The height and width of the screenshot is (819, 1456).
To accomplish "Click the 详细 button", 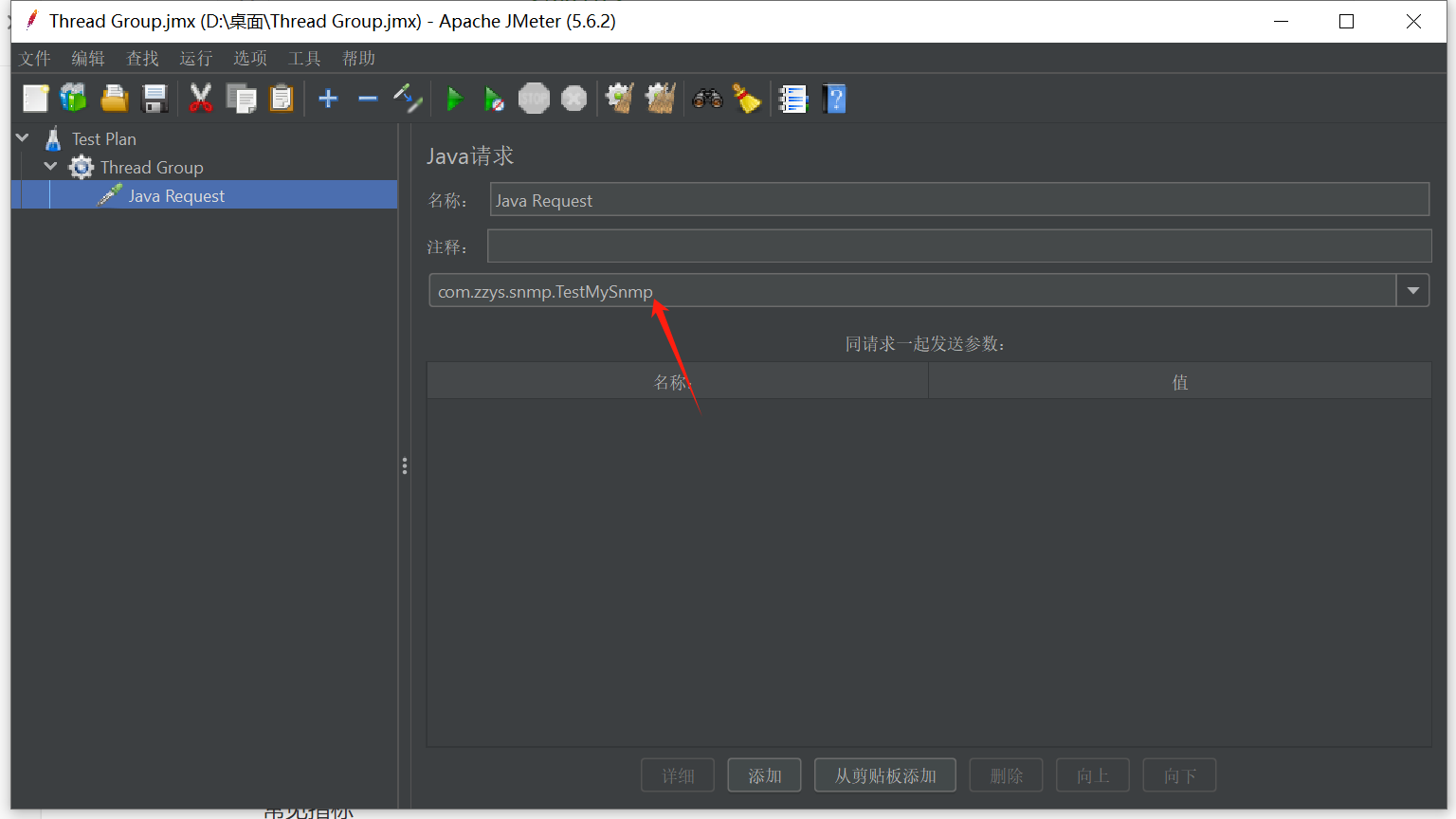I will 678,775.
